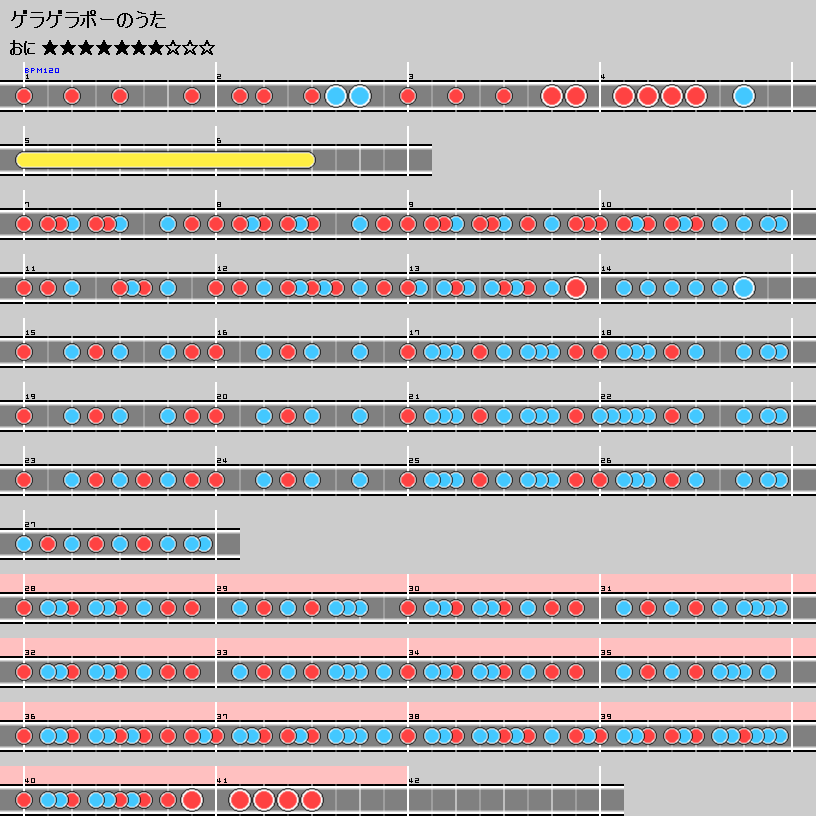
Task: Click the large blue note ending measure 4
Action: tap(743, 96)
